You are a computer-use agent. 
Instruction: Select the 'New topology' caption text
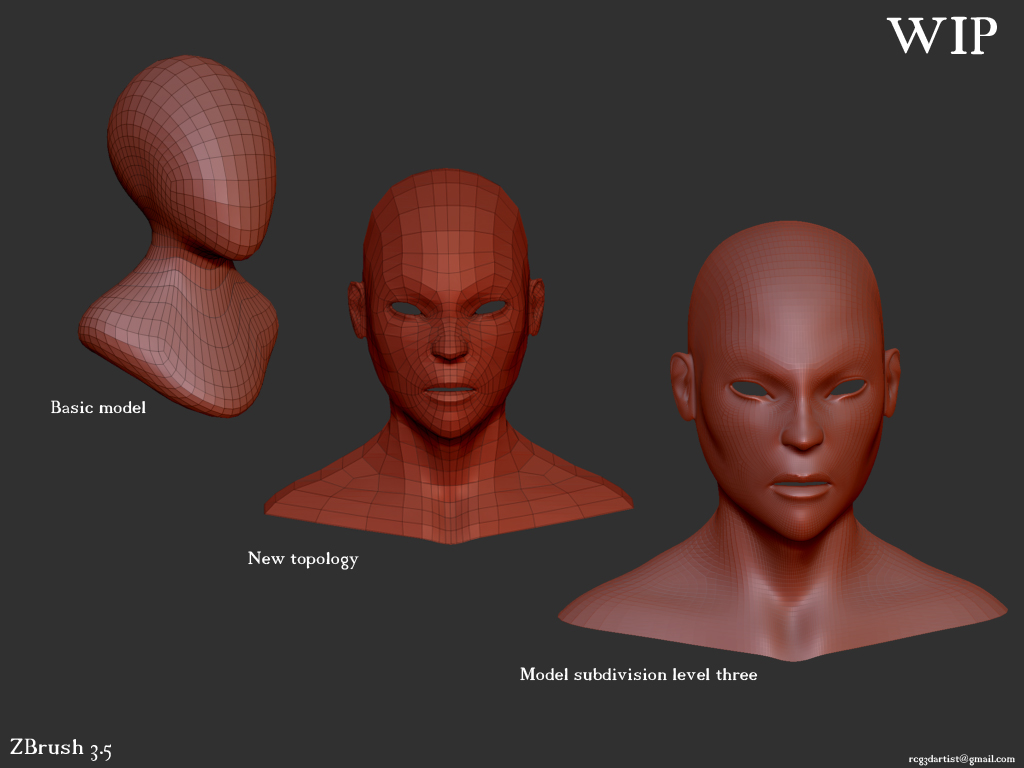click(304, 559)
